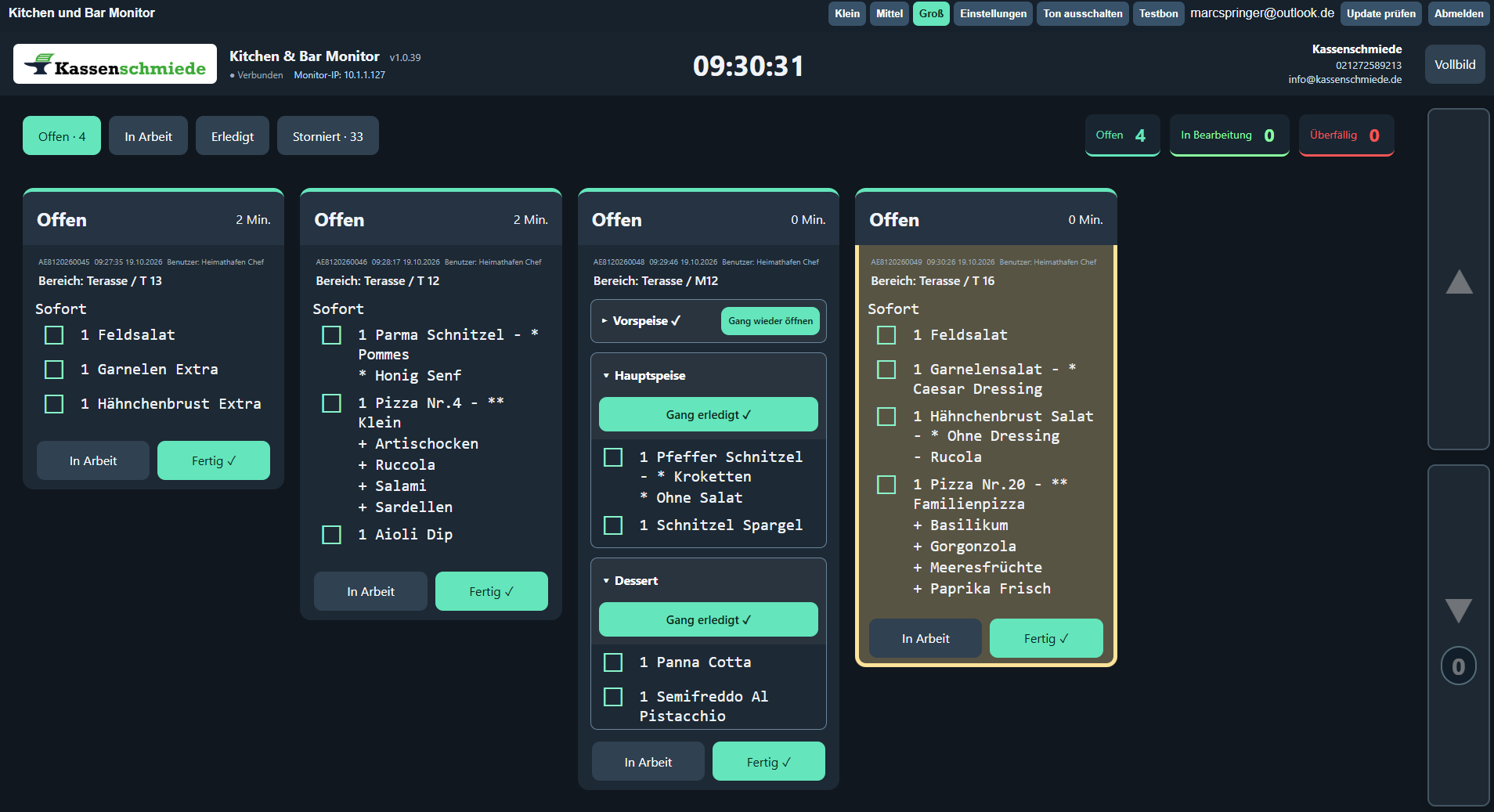This screenshot has width=1494, height=812.
Task: Check the Hähnchenbrust Extra checkbox
Action: point(54,404)
